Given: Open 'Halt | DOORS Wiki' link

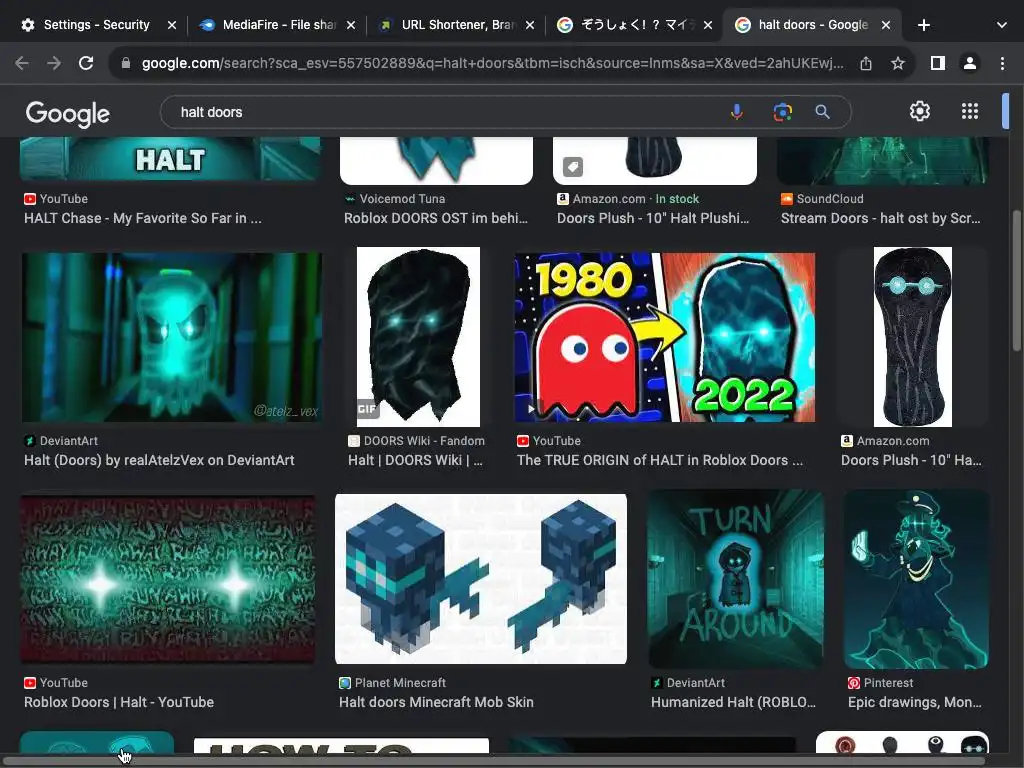Looking at the screenshot, I should pyautogui.click(x=415, y=460).
